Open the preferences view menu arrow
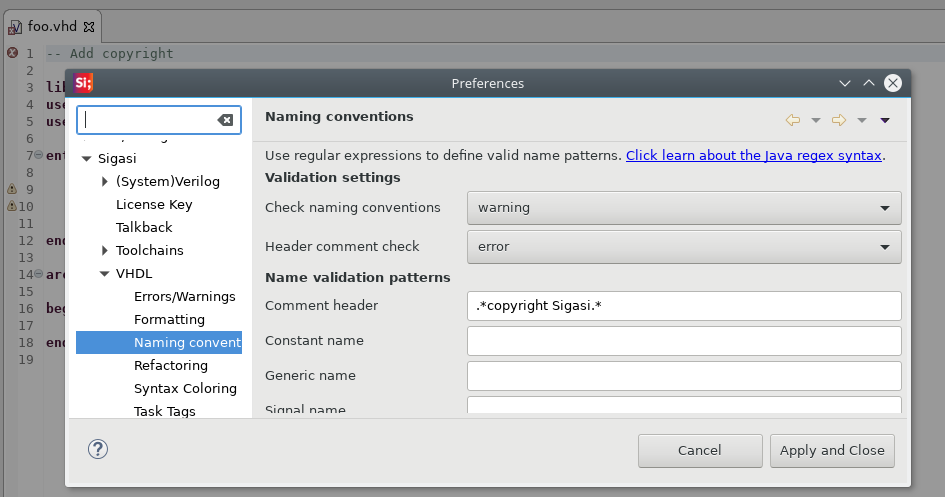 pos(885,120)
